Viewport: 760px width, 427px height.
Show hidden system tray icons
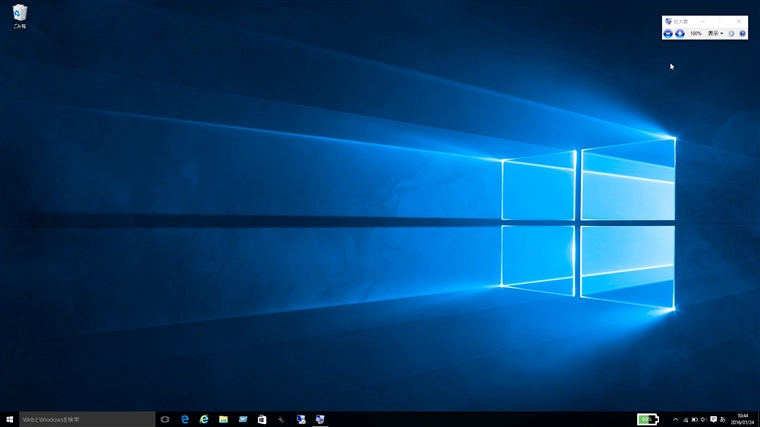[675, 419]
